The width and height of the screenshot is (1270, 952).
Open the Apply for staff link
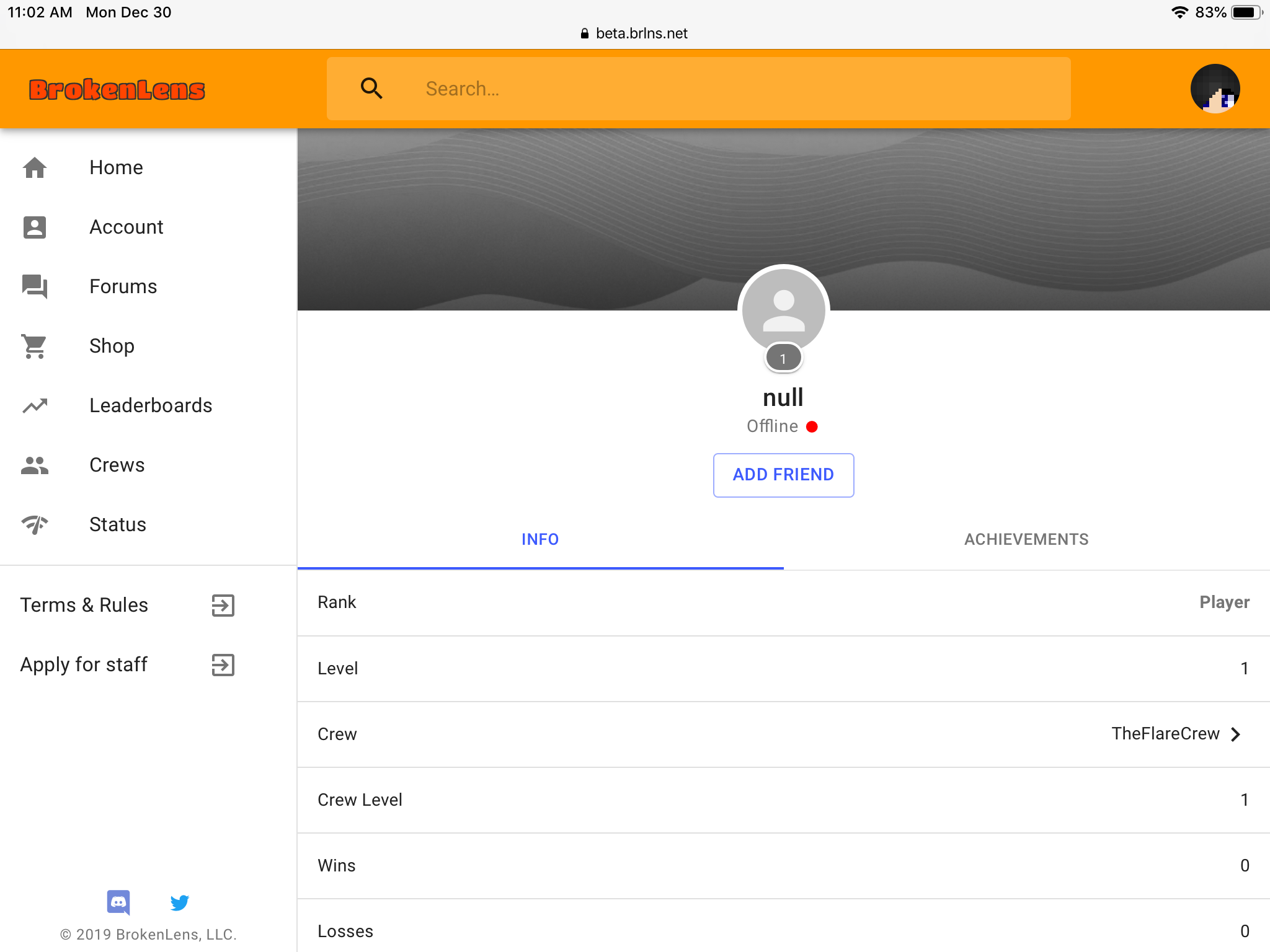149,664
